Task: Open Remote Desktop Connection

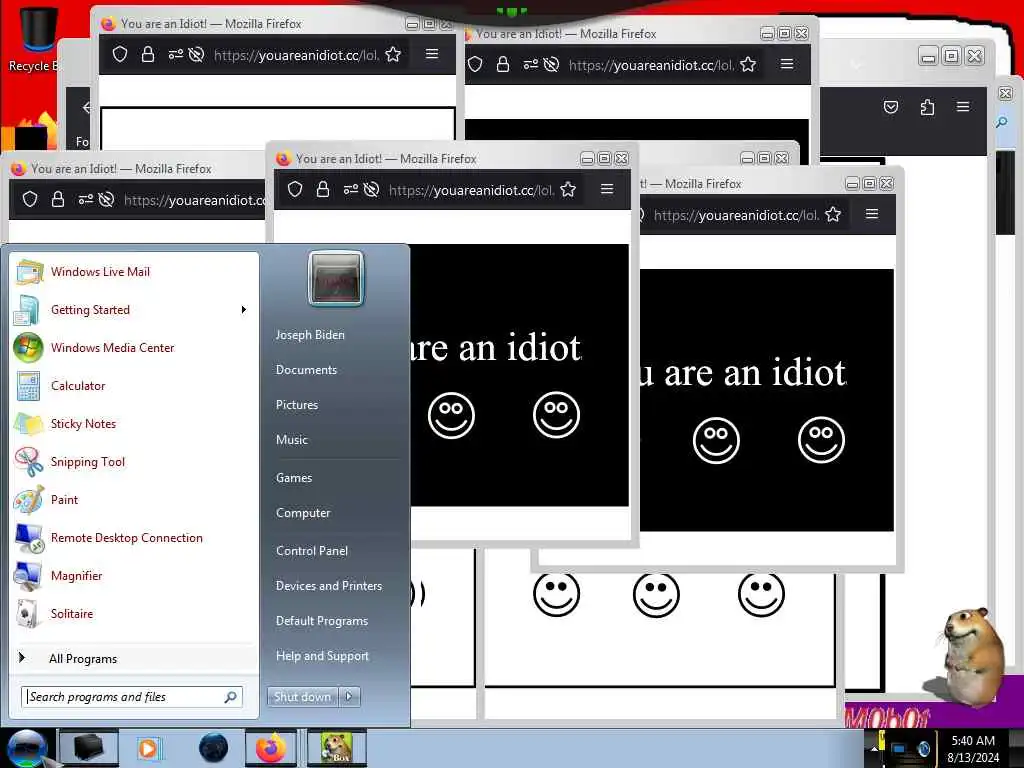Action: tap(134, 537)
